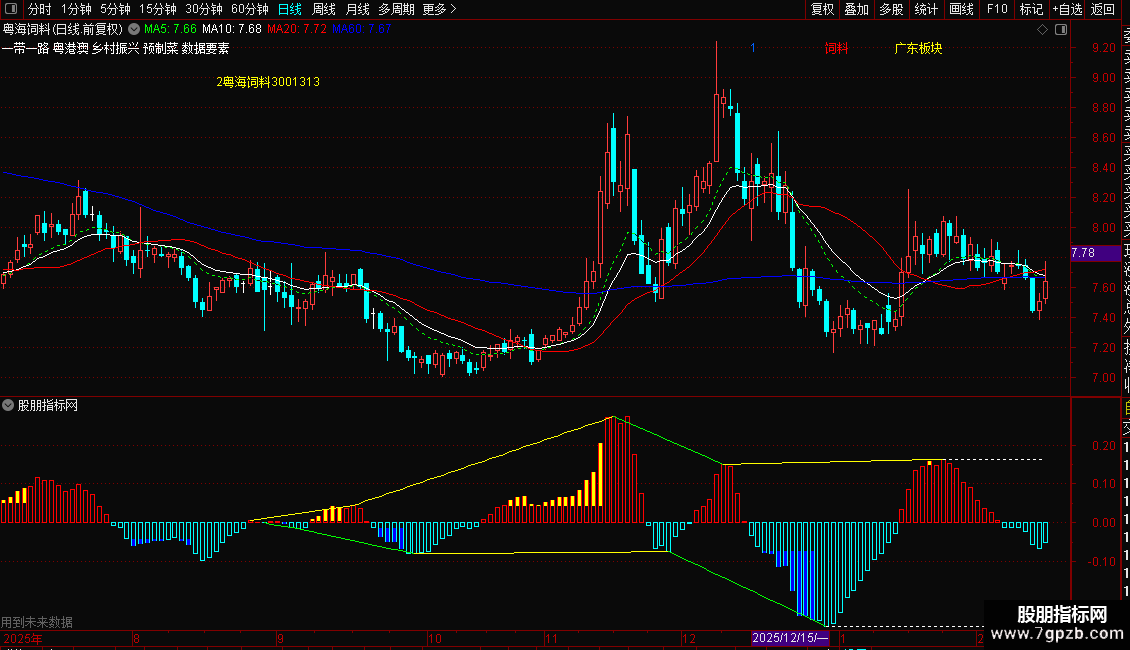Click the 2025/12/15 date marker
Screen dimensions: 1130x650
pos(790,638)
